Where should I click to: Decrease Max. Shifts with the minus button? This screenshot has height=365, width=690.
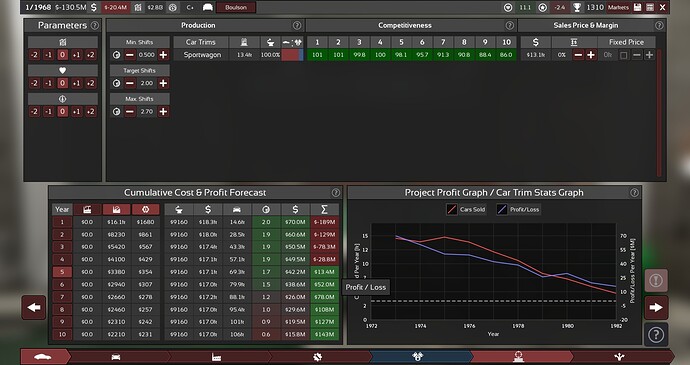tap(130, 112)
